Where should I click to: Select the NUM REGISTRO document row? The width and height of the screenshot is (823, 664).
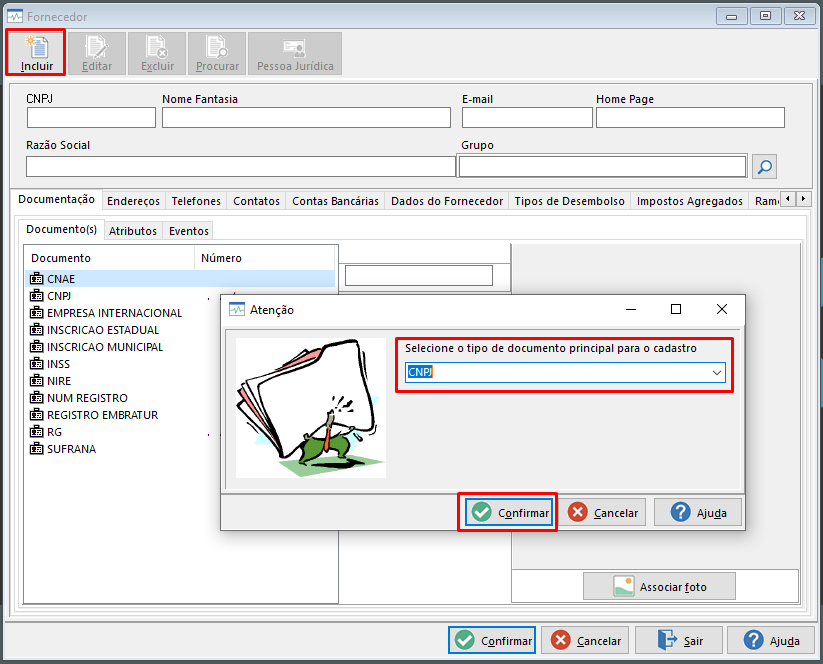[122, 398]
